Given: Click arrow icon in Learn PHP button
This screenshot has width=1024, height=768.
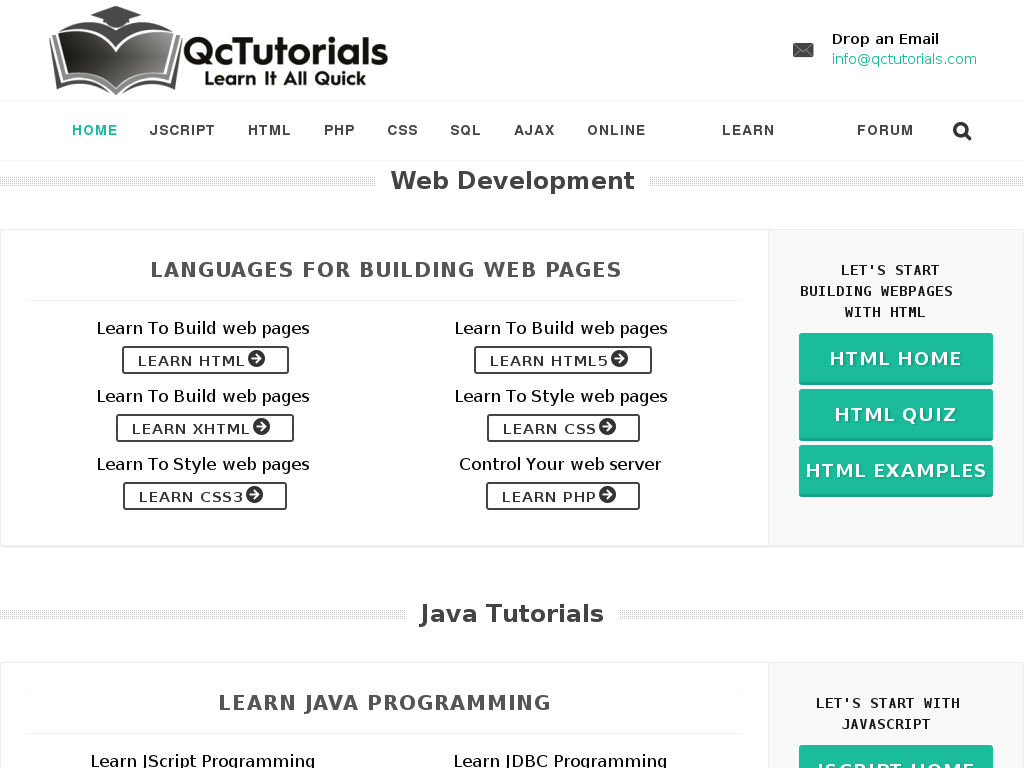Looking at the screenshot, I should click(x=607, y=494).
